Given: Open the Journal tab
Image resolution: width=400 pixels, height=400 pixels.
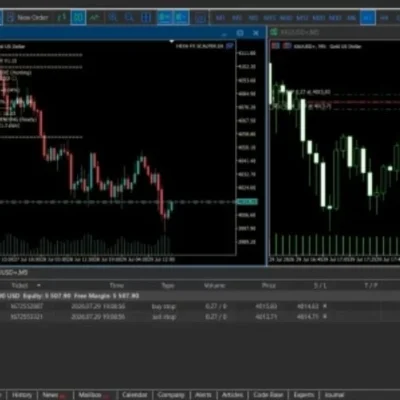Looking at the screenshot, I should pos(334,395).
